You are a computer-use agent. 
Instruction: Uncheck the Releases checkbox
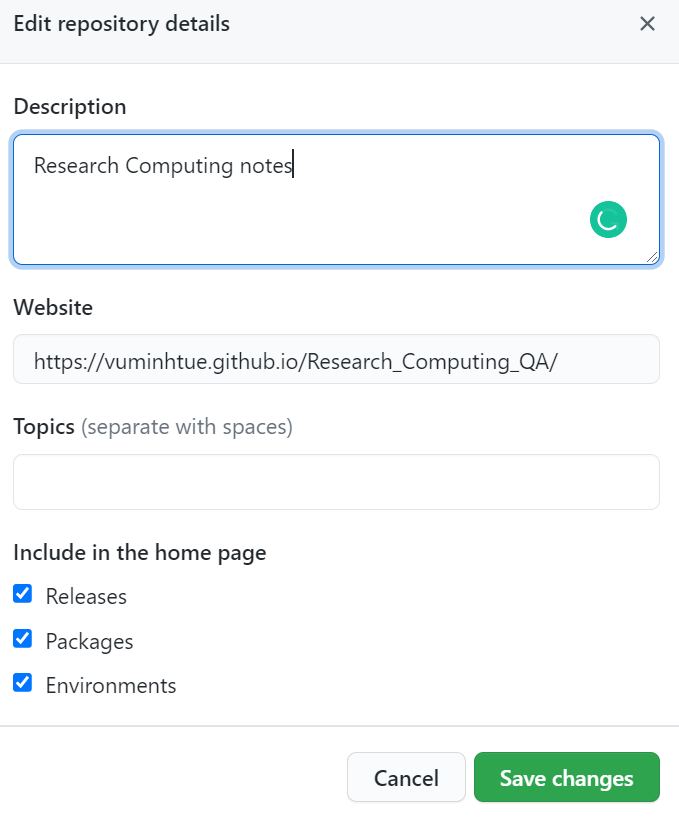[23, 595]
